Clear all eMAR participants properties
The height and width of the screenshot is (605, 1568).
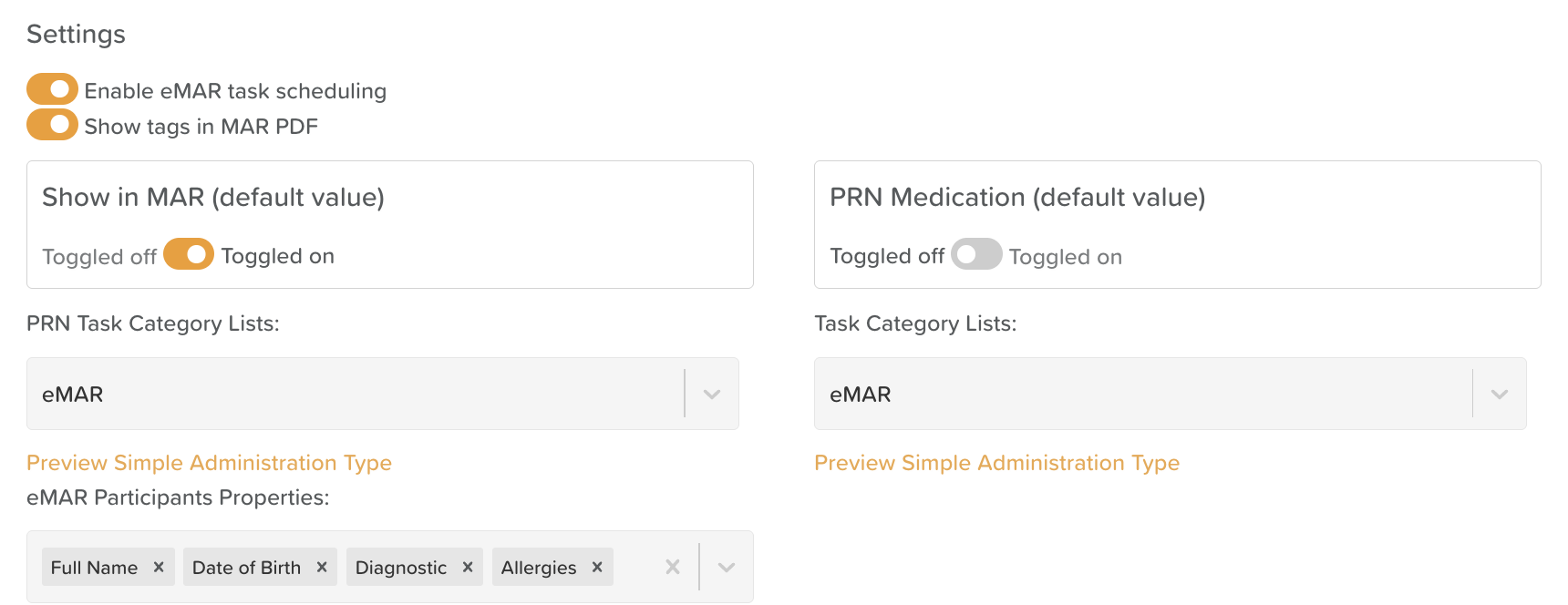[673, 567]
